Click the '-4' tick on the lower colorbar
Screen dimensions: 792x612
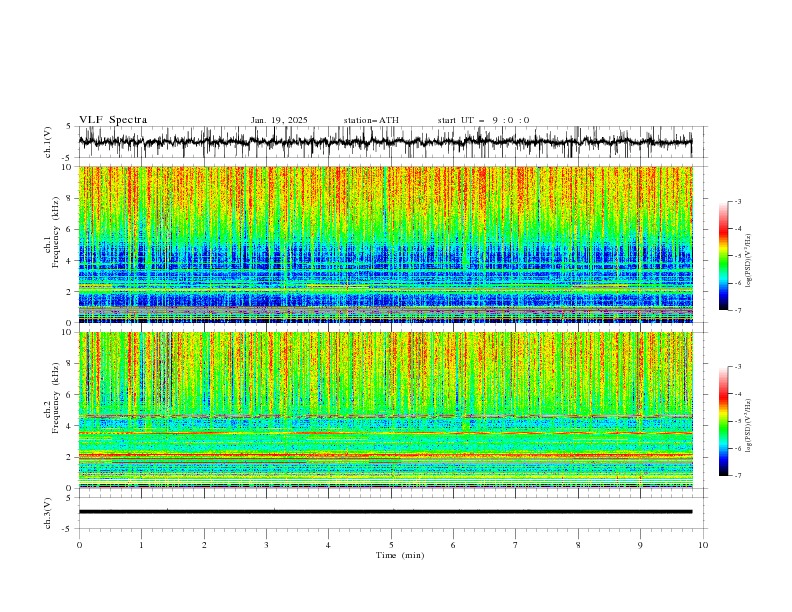click(737, 394)
